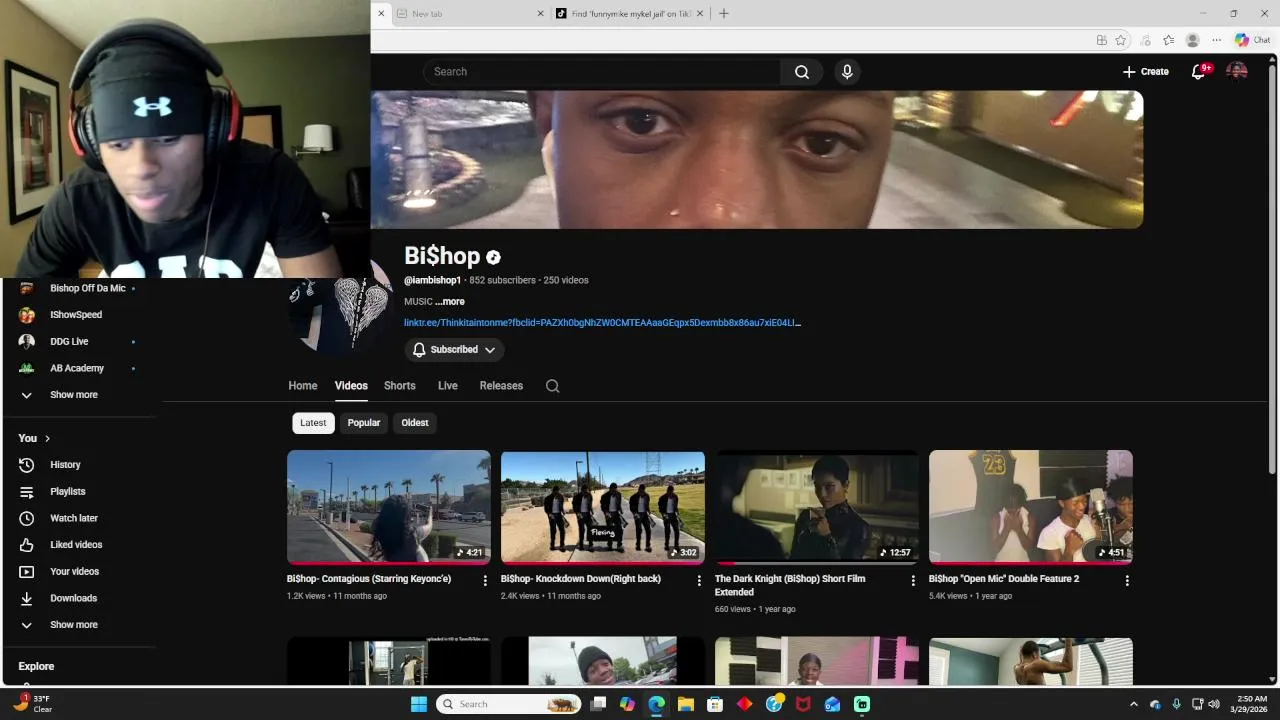This screenshot has width=1280, height=720.
Task: Open options menu for Open Mic video
Action: pos(1127,580)
